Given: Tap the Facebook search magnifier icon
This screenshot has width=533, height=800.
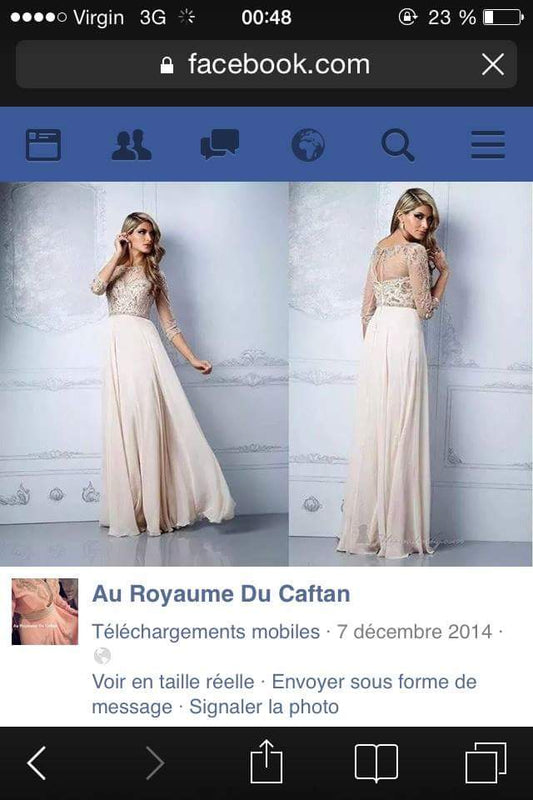Looking at the screenshot, I should 398,145.
